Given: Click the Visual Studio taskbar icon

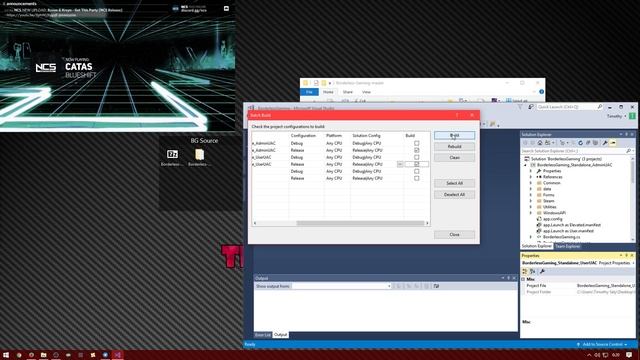Looking at the screenshot, I should (118, 355).
